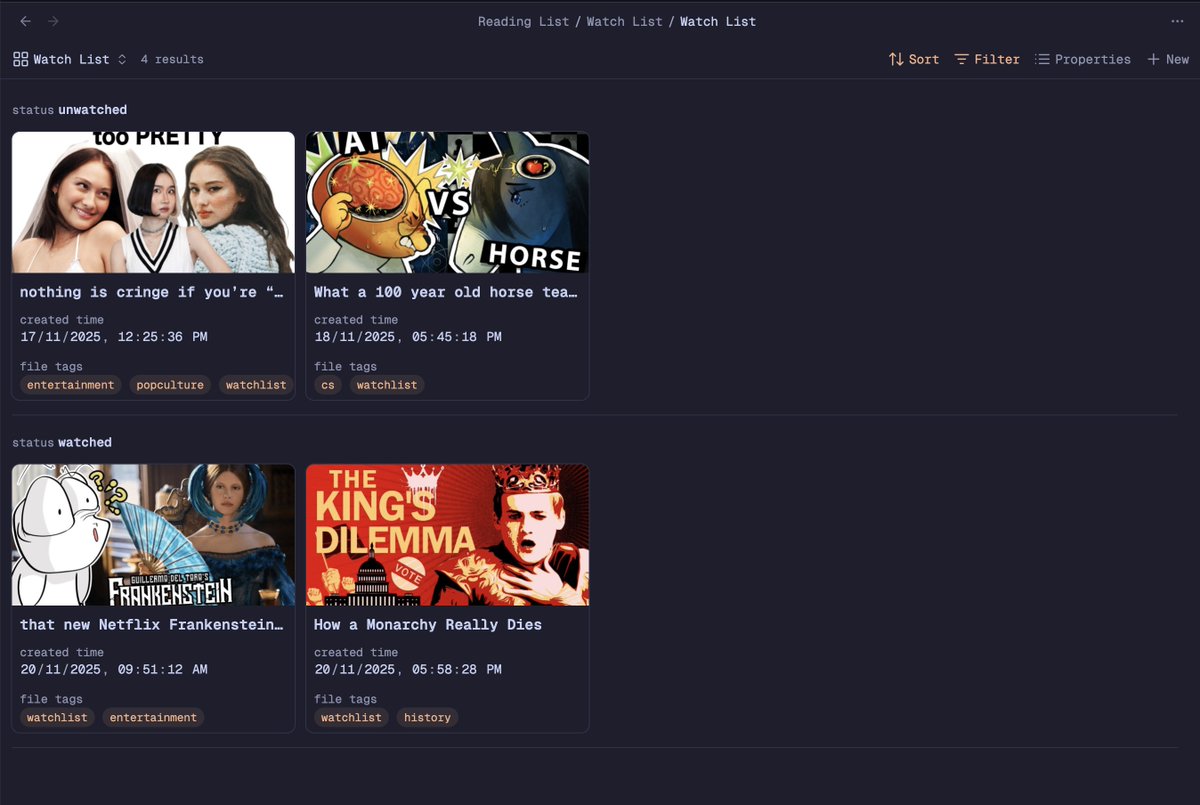Screen dimensions: 1200x805
Task: Click the "status unwatched" group header
Action: pyautogui.click(x=70, y=110)
